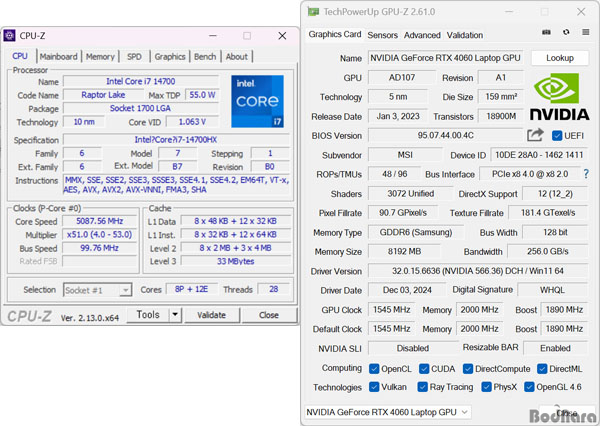Viewport: 600px width, 426px height.
Task: Click the Specification field Core i7-14700HX
Action: pos(176,140)
